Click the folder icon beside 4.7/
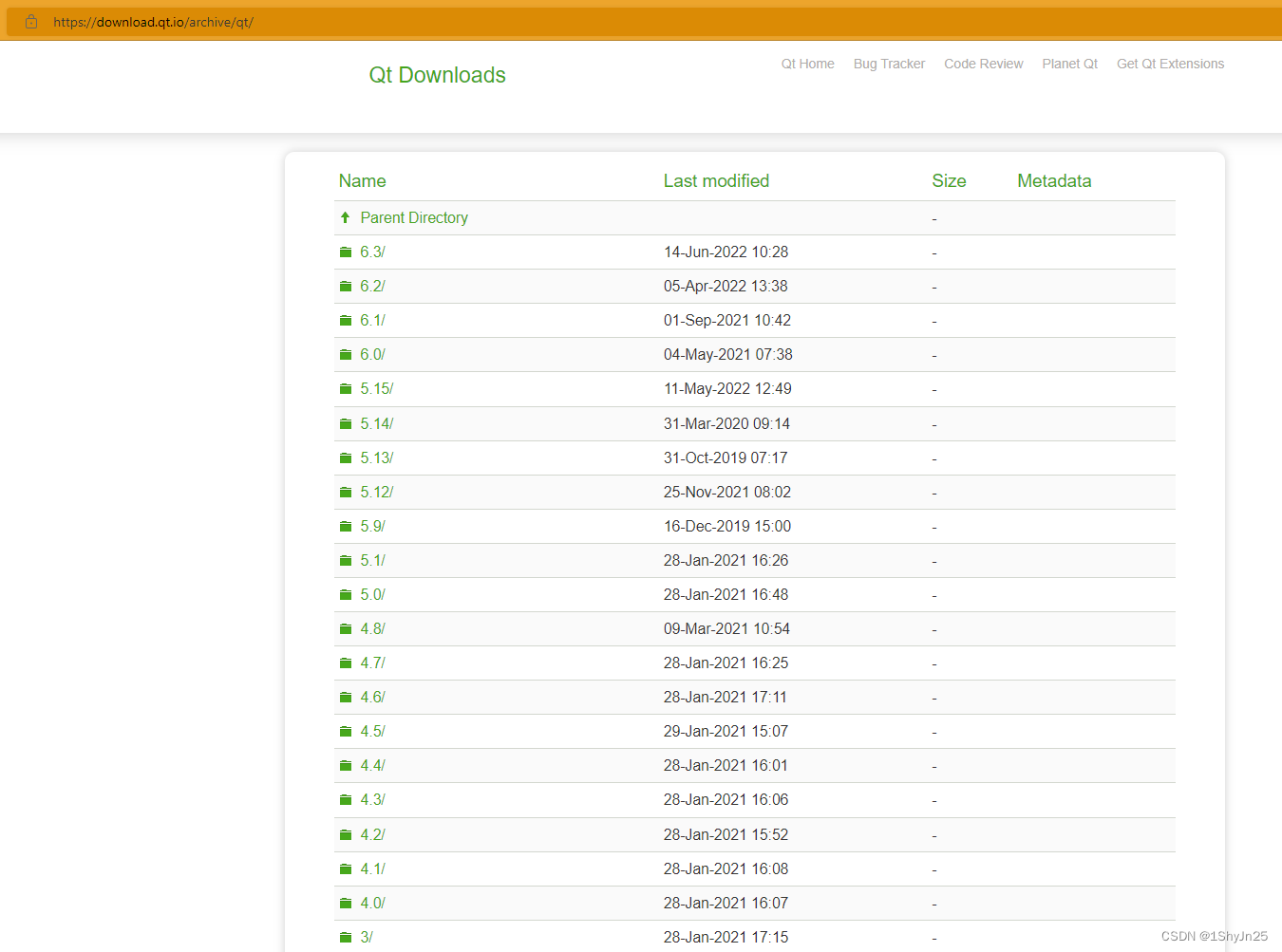 pos(346,663)
